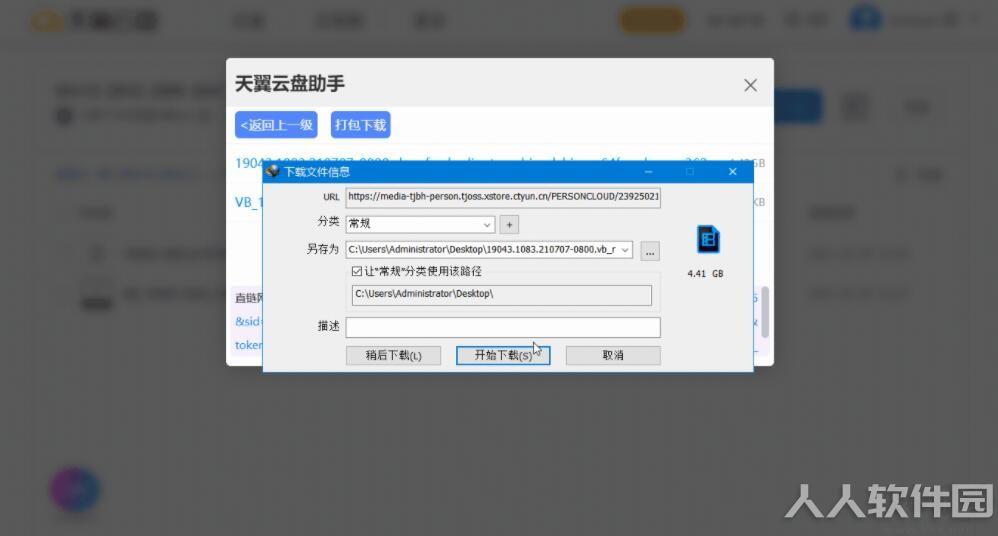The image size is (998, 536).
Task: Click the browse ellipsis button for save path
Action: click(650, 251)
